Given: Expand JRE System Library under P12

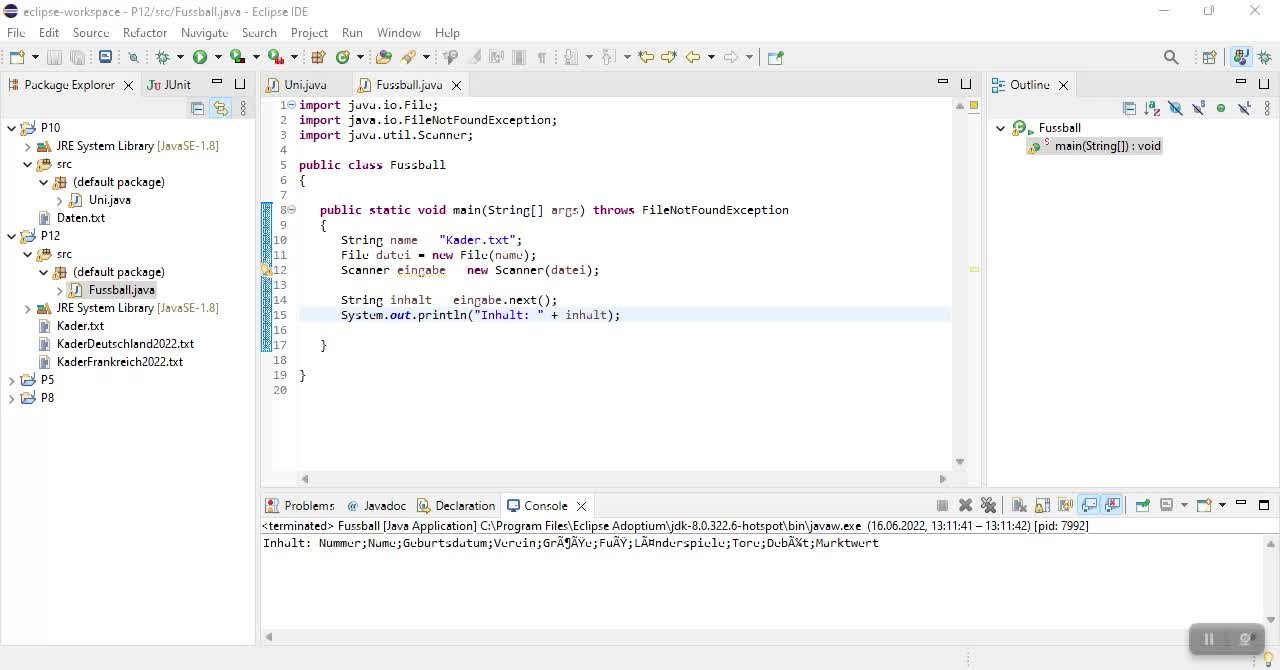Looking at the screenshot, I should (28, 308).
